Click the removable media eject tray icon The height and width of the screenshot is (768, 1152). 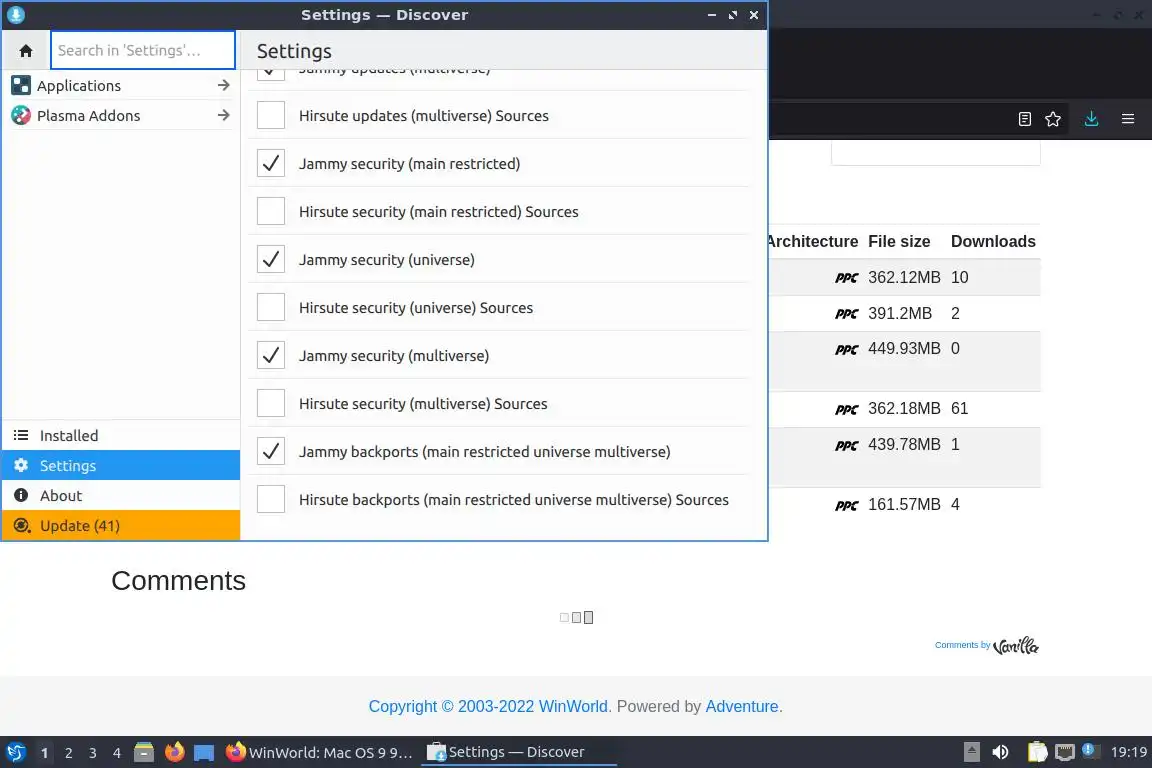coord(971,752)
